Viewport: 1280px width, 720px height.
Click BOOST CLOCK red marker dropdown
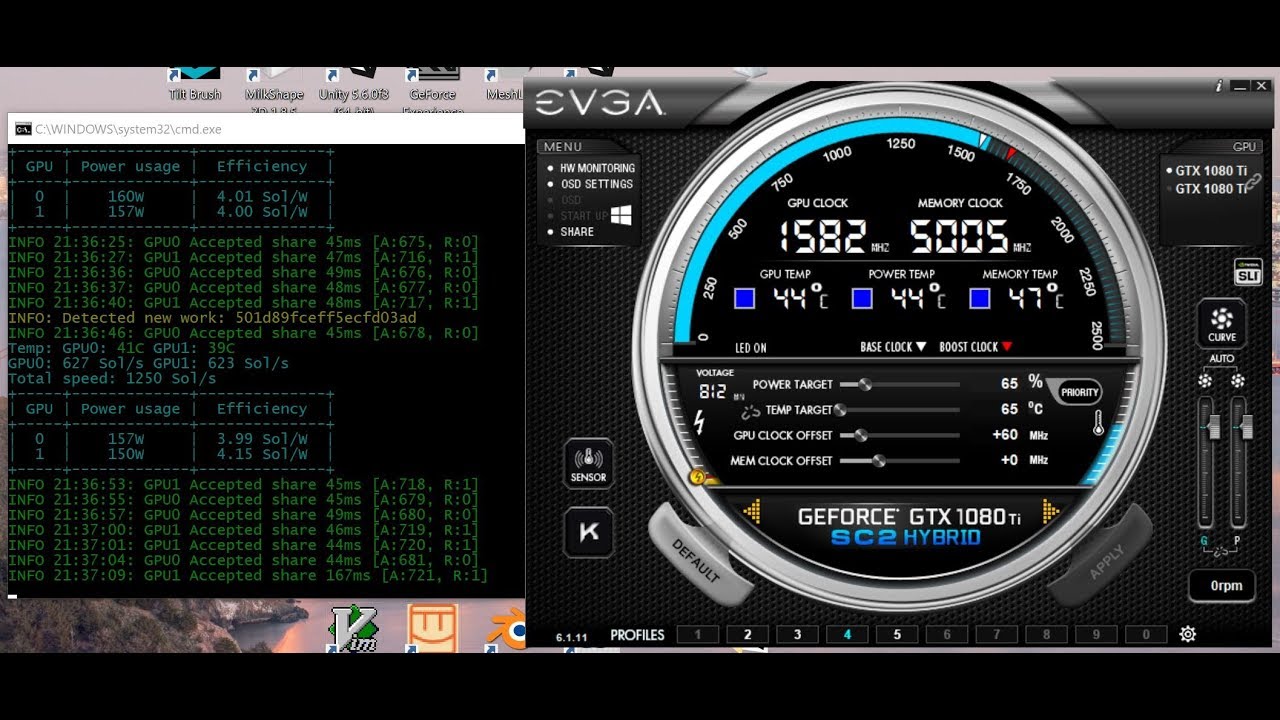(x=977, y=347)
